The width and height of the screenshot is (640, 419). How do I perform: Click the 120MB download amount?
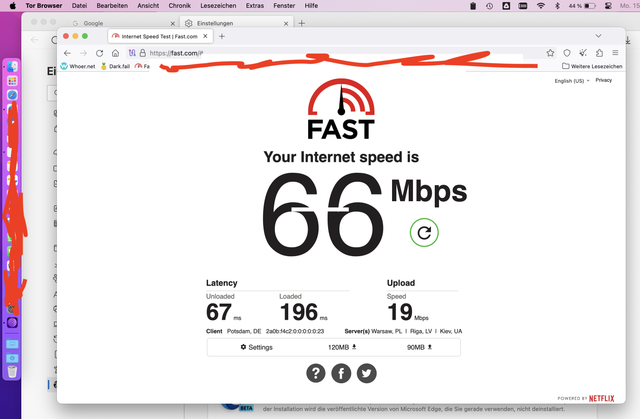point(342,347)
